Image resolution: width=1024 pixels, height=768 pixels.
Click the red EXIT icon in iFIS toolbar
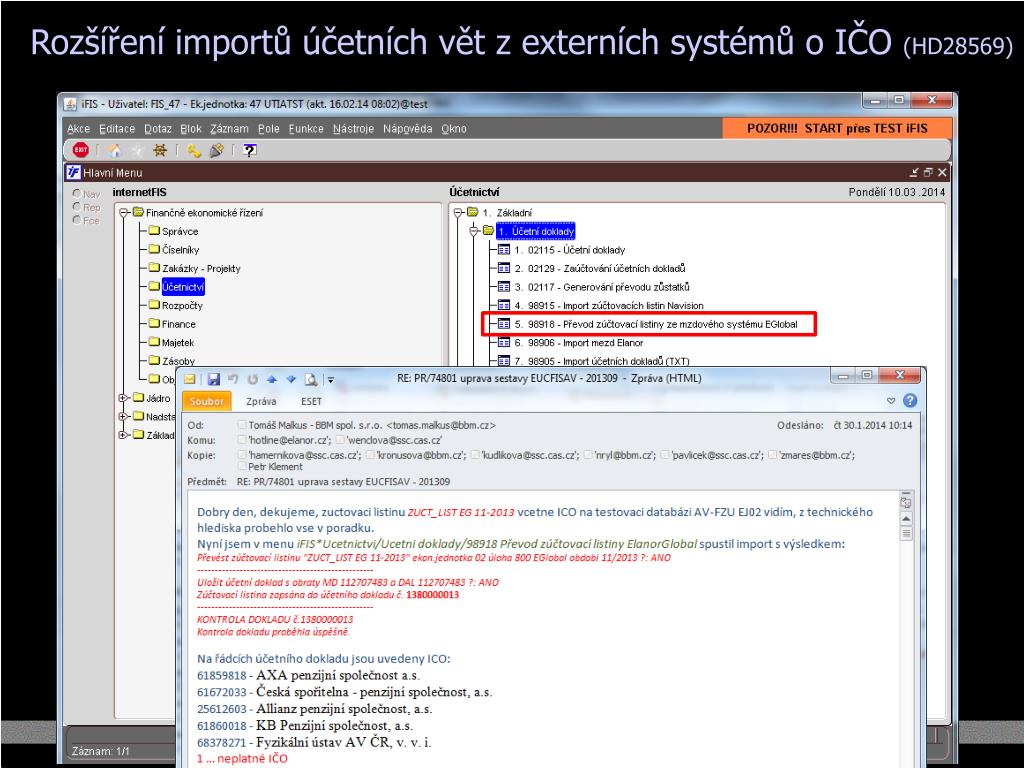pos(81,150)
